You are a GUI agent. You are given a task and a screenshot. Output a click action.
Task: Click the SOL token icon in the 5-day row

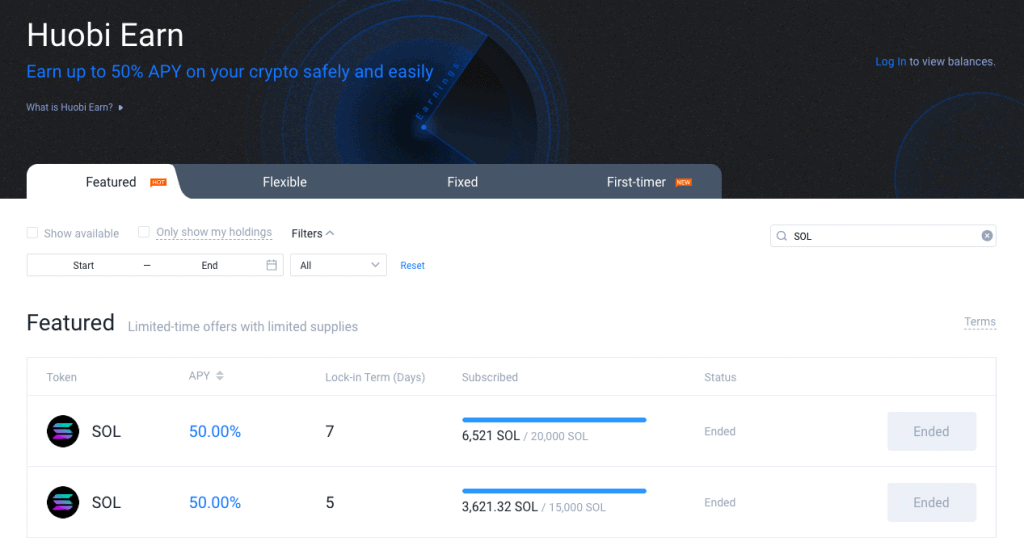(x=63, y=502)
